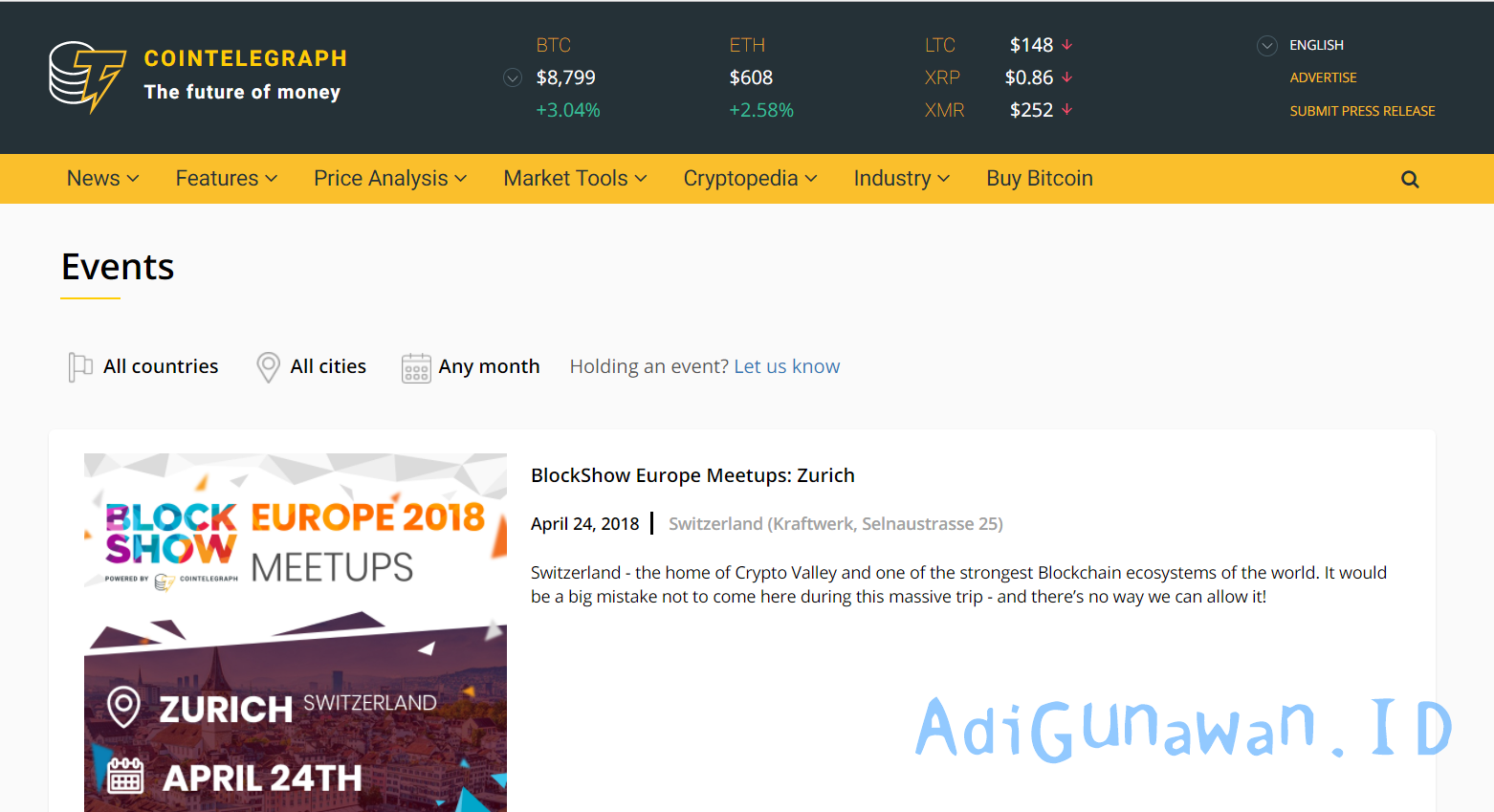Click the BTC price $8,799
1494x812 pixels.
[x=565, y=77]
